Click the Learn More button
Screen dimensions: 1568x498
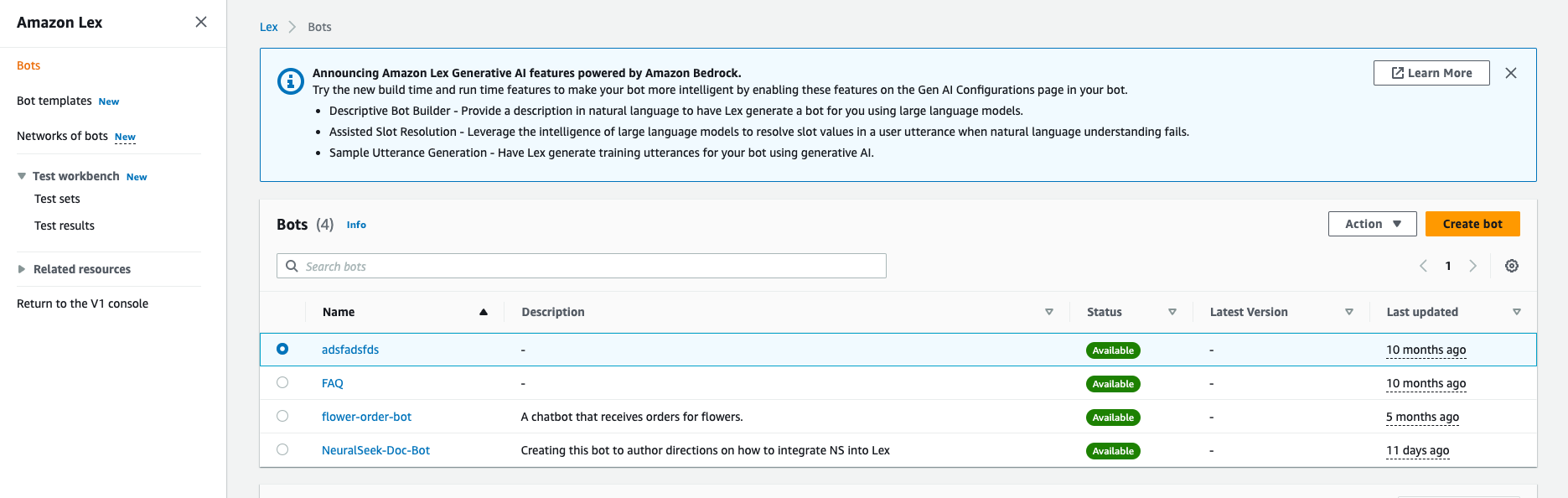1431,73
